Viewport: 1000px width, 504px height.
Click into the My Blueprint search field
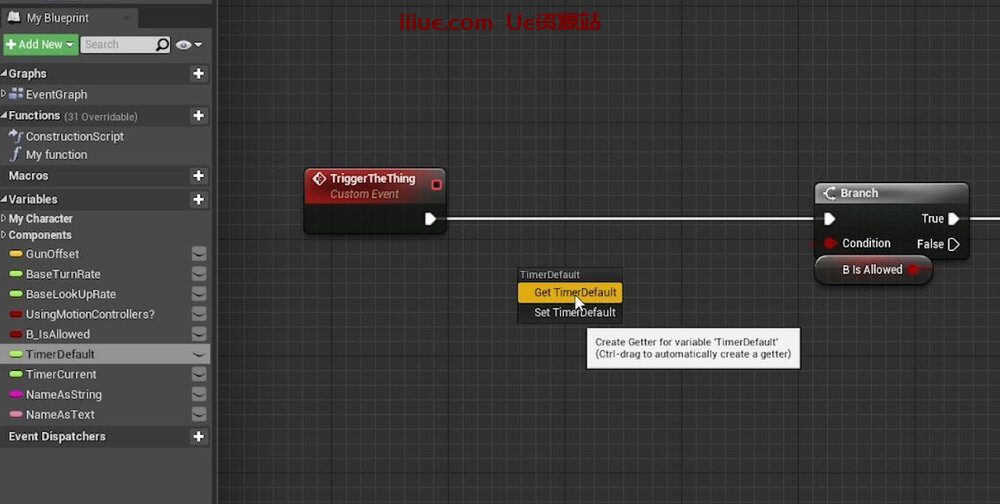(x=116, y=45)
